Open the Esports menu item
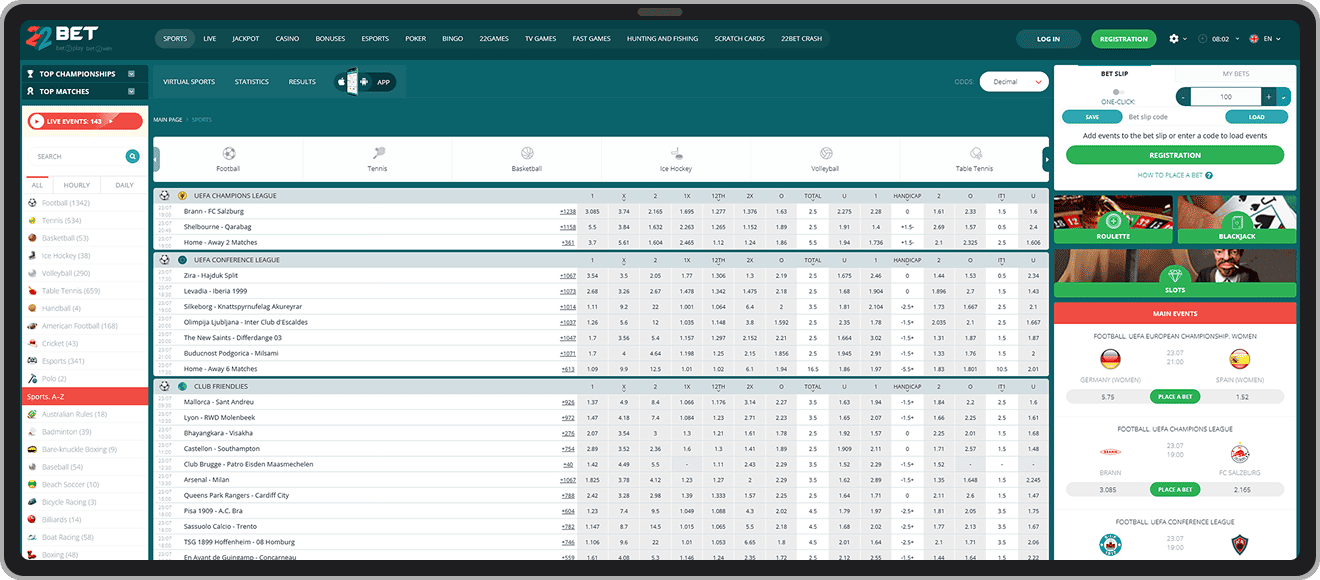 375,39
